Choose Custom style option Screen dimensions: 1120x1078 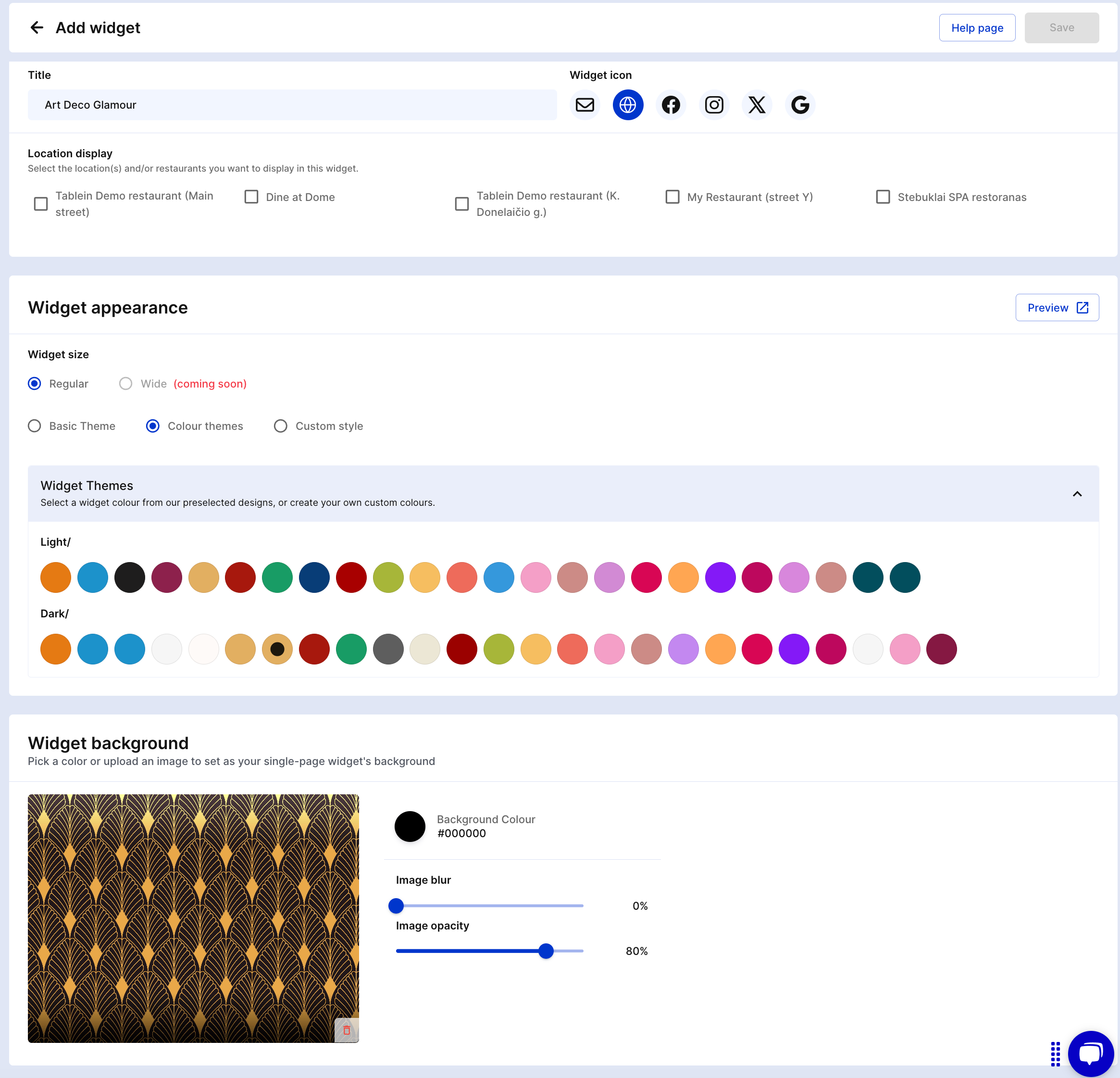[x=281, y=426]
